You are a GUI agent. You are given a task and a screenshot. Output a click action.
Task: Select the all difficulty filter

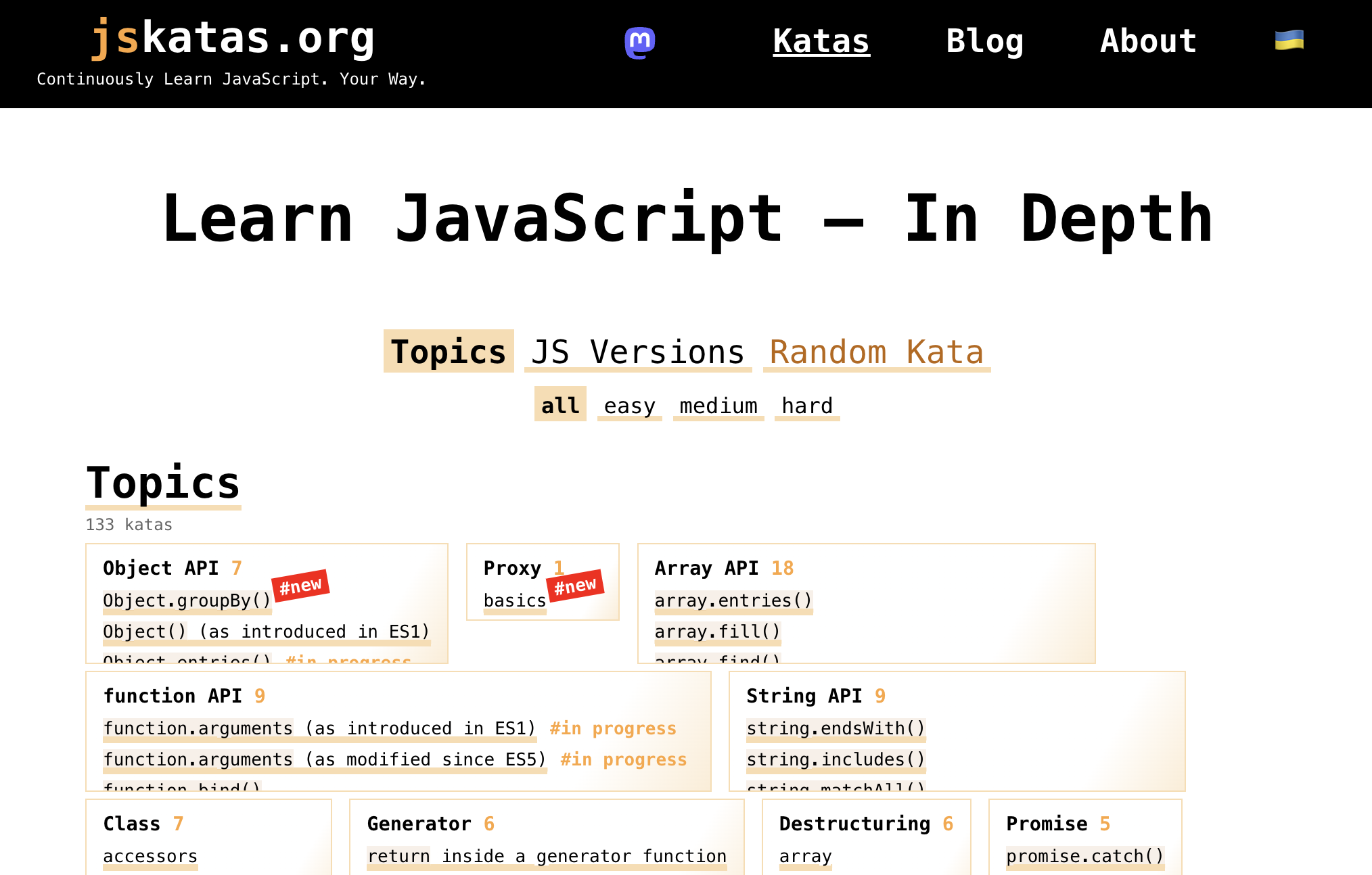pyautogui.click(x=560, y=404)
